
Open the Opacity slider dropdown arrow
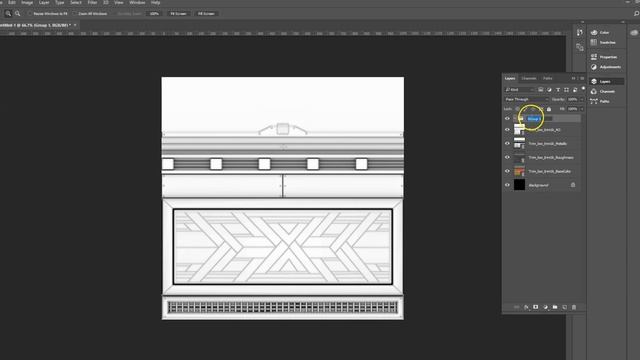pos(582,99)
